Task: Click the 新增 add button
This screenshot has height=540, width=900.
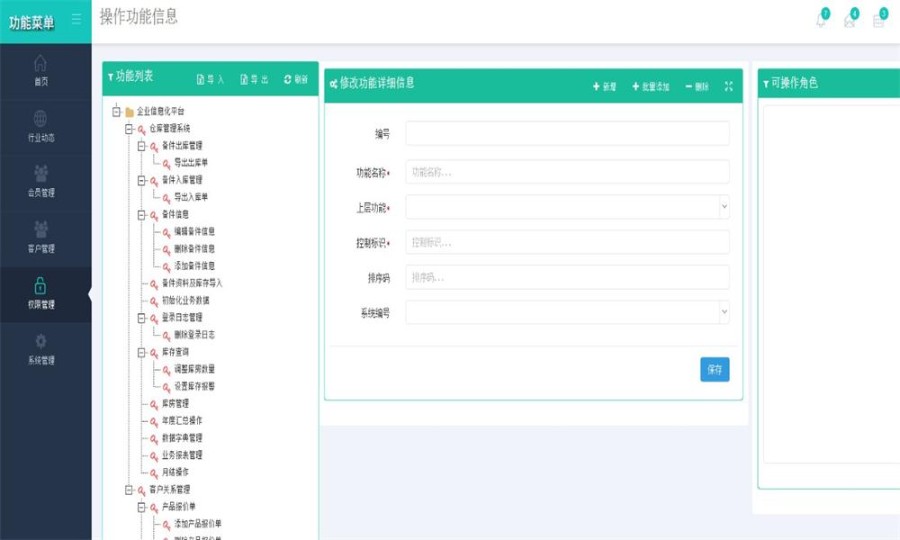Action: 604,87
